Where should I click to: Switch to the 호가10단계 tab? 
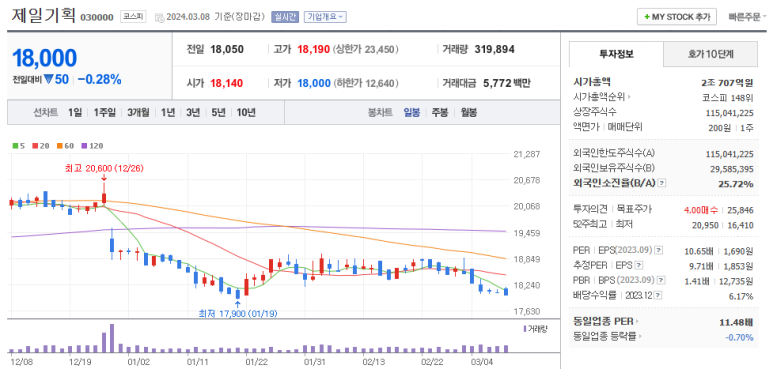click(x=710, y=54)
